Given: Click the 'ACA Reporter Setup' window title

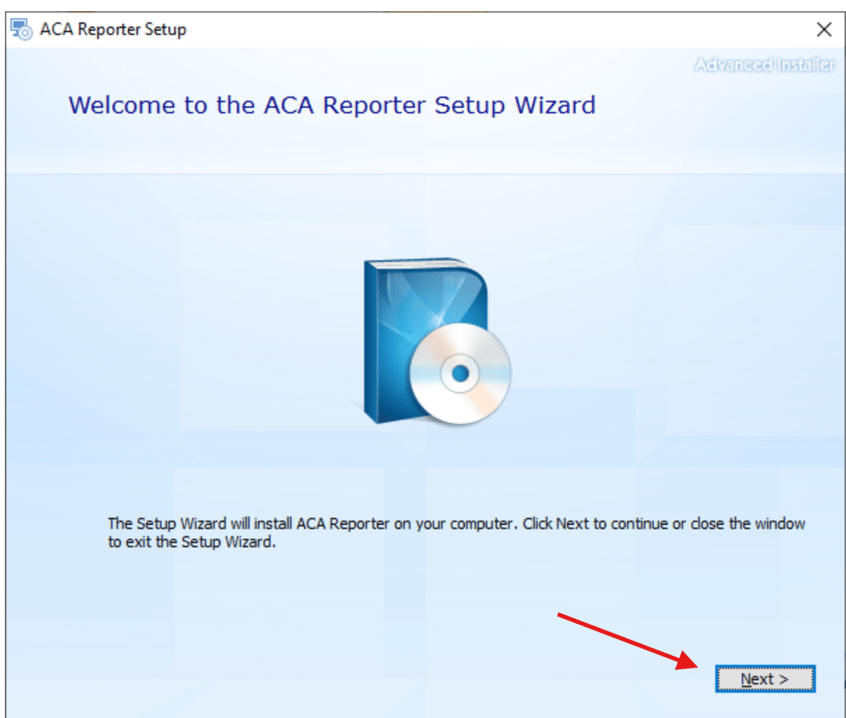Looking at the screenshot, I should point(113,29).
